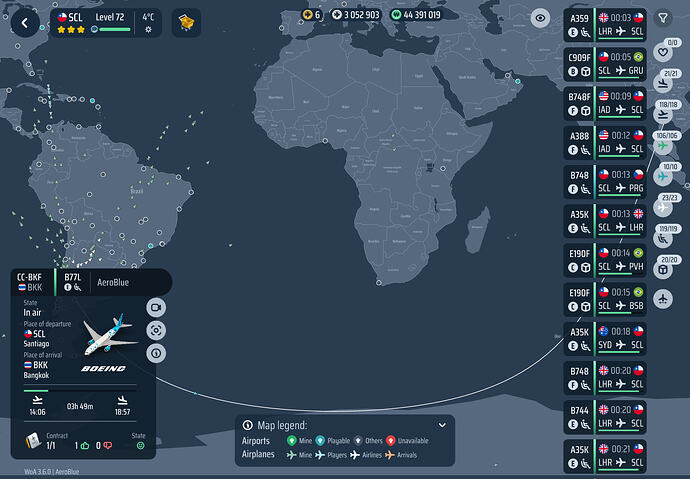Select B744 LHR to SCL flight
This screenshot has height=479, width=690.
coord(605,417)
